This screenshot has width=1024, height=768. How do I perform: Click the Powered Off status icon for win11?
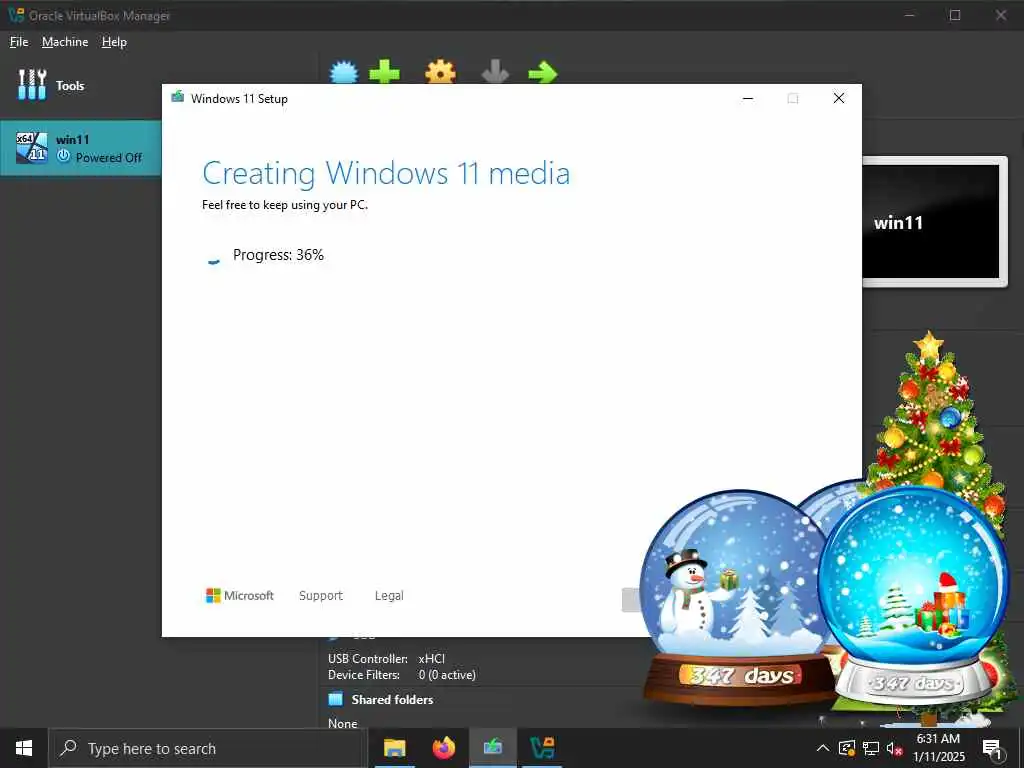pyautogui.click(x=63, y=157)
